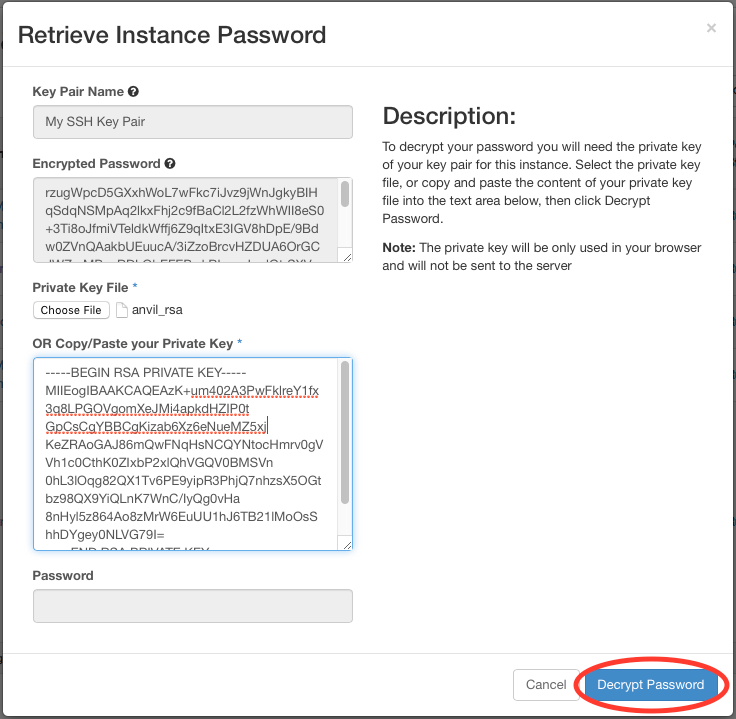This screenshot has width=736, height=719.
Task: Click inside the Encrypted Password text box
Action: [185, 218]
